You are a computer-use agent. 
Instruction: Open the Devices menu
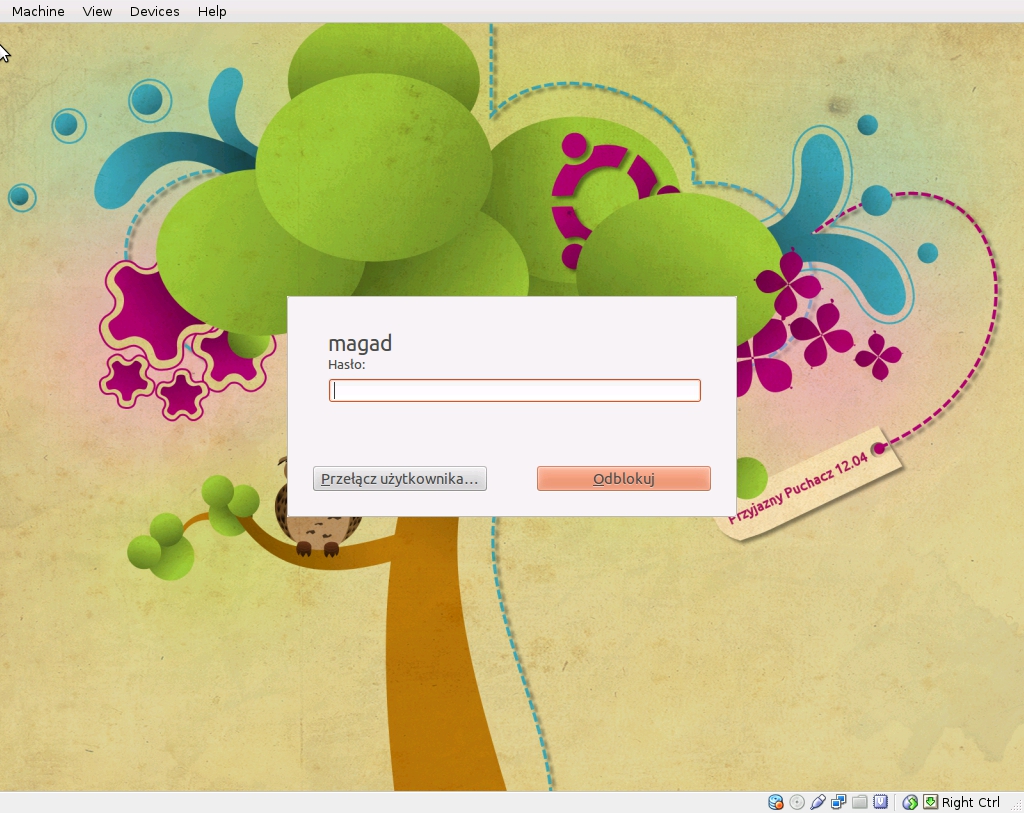coord(154,11)
